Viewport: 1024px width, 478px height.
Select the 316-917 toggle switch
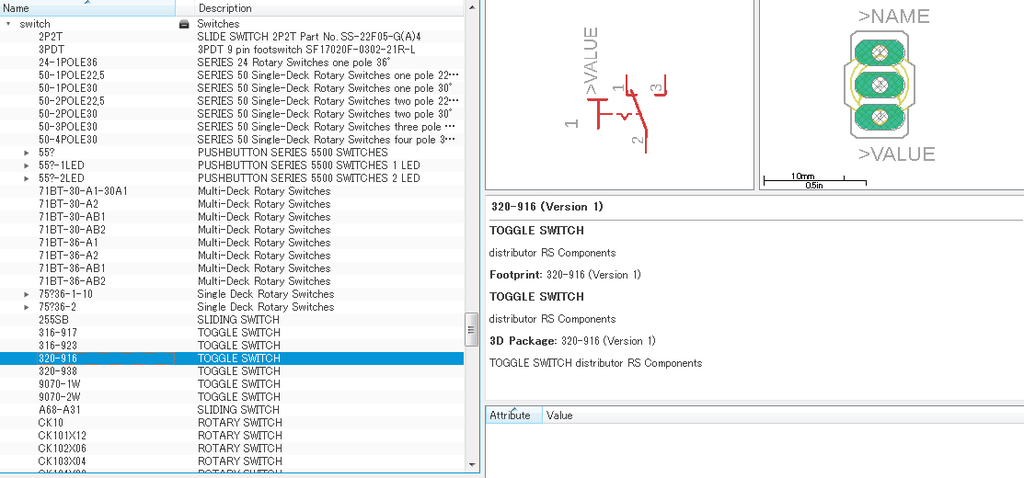pyautogui.click(x=232, y=332)
